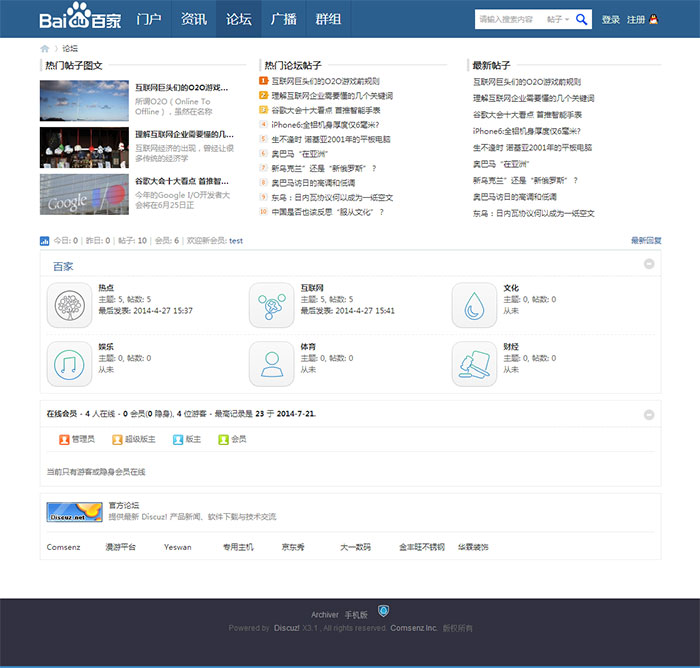Click the 登录 login link

(x=611, y=19)
